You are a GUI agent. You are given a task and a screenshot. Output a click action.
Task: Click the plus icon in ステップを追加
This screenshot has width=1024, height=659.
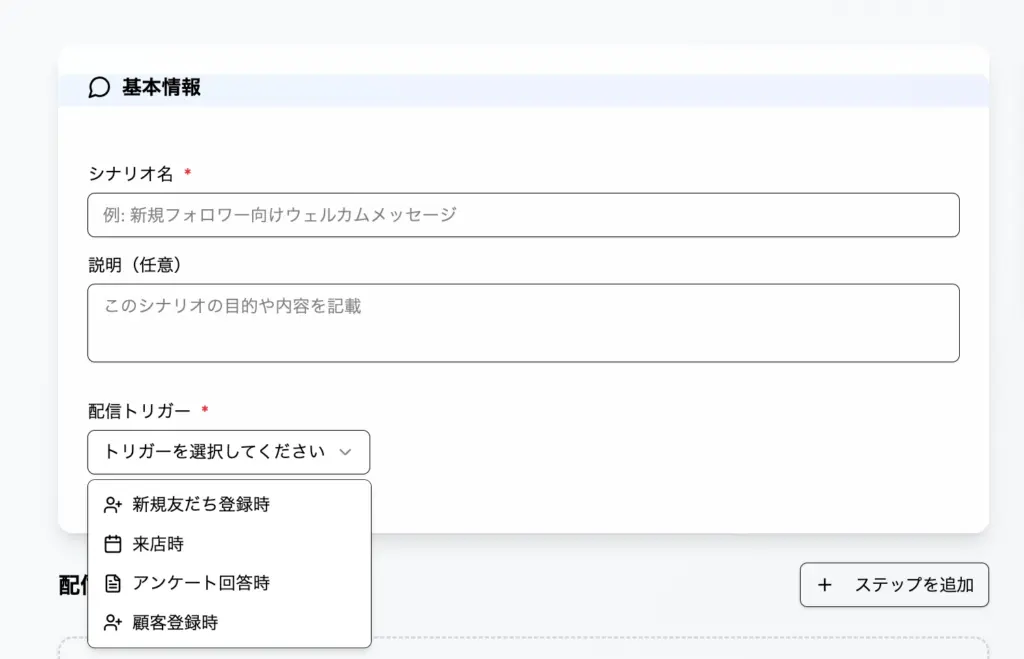click(x=825, y=585)
